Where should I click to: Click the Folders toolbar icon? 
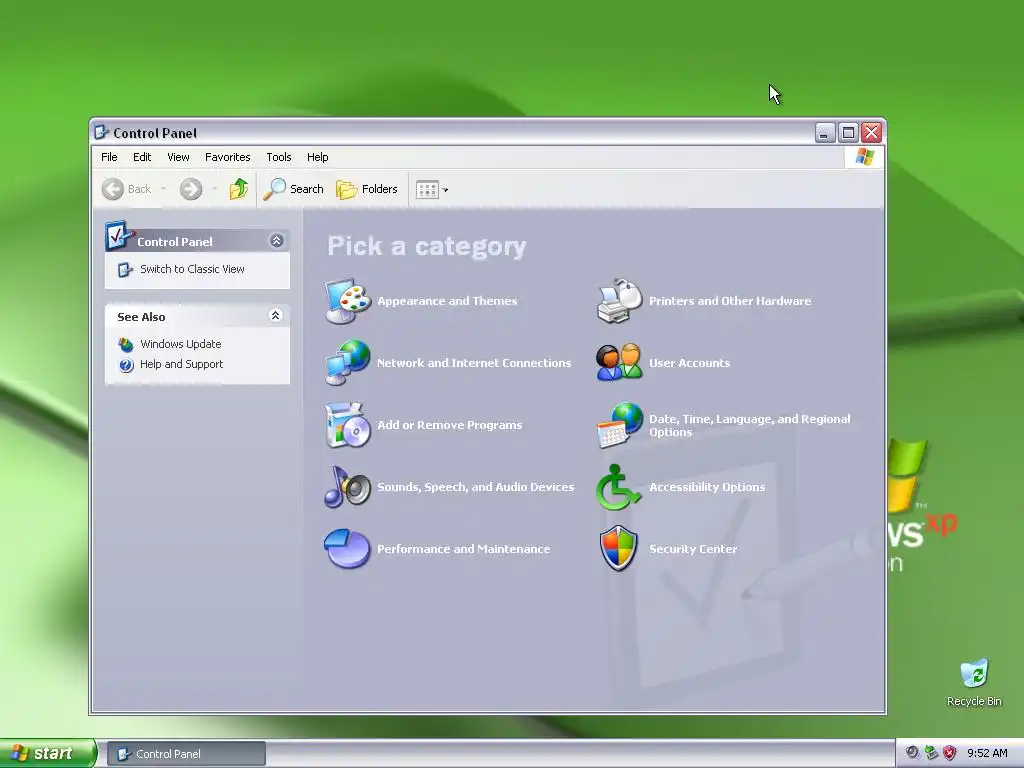coord(346,189)
